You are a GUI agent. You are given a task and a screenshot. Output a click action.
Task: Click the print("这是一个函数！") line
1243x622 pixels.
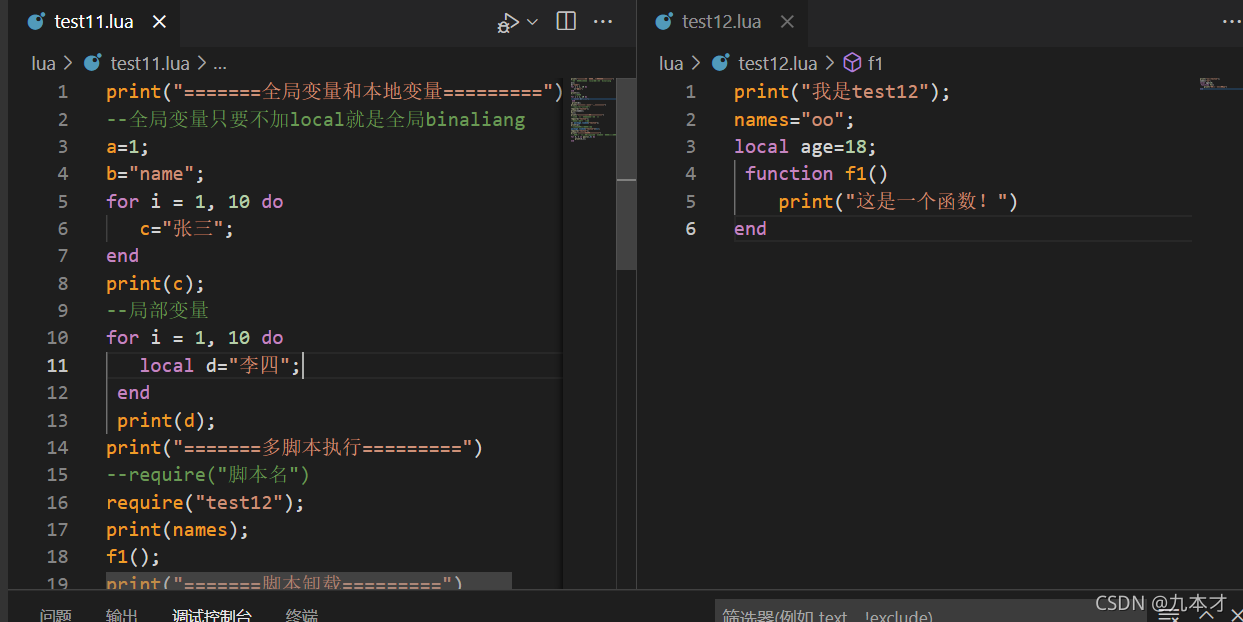(x=898, y=201)
